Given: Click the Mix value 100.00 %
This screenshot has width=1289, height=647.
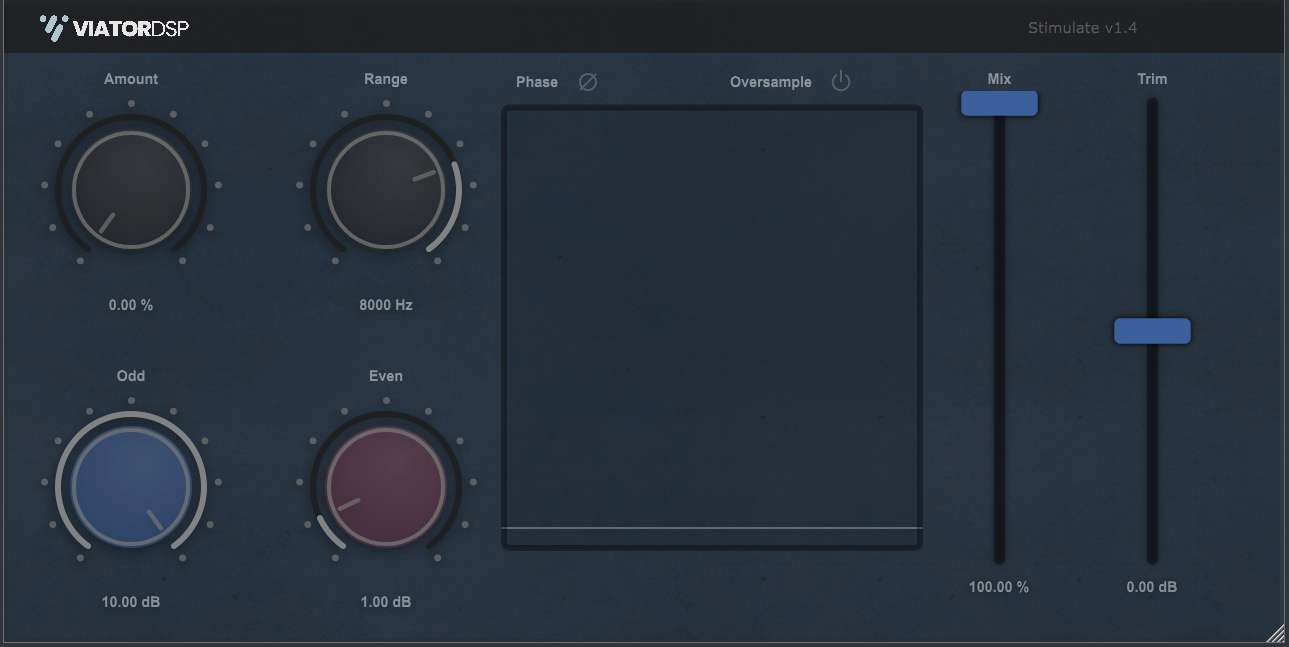Looking at the screenshot, I should coord(999,587).
